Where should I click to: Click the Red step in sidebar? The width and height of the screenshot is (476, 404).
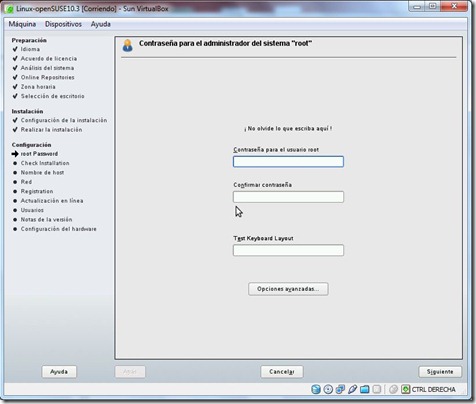[x=26, y=182]
